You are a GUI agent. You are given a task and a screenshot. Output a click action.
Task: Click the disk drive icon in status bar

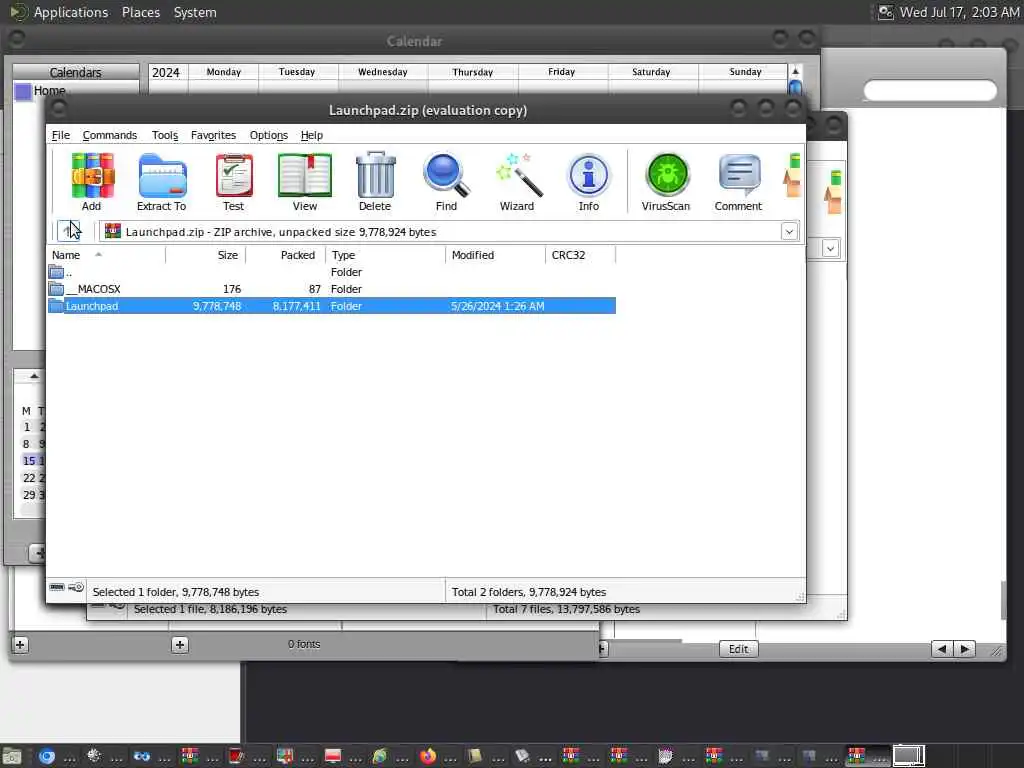[57, 587]
